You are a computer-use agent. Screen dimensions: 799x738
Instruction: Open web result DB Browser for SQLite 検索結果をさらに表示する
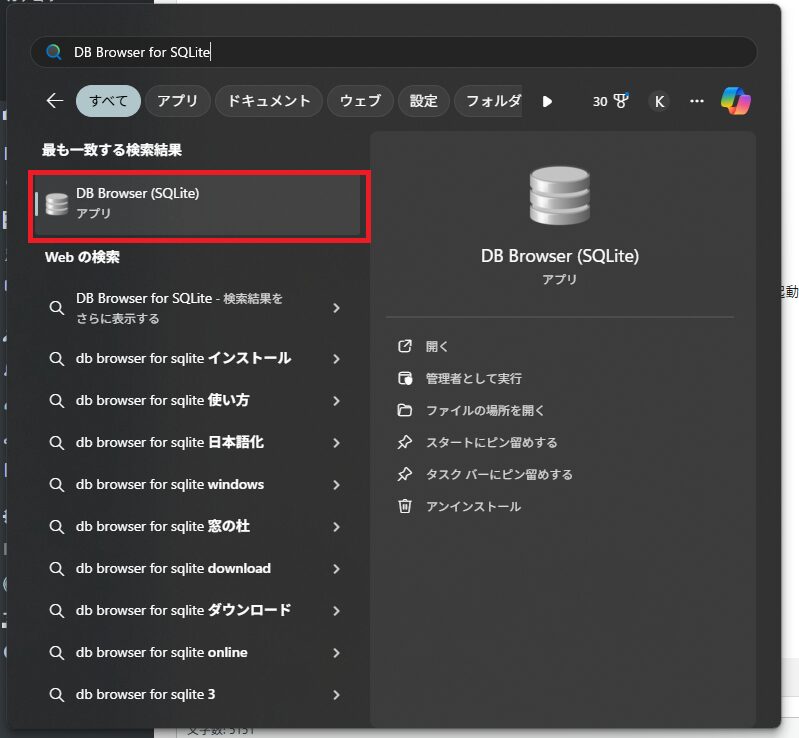(199, 308)
